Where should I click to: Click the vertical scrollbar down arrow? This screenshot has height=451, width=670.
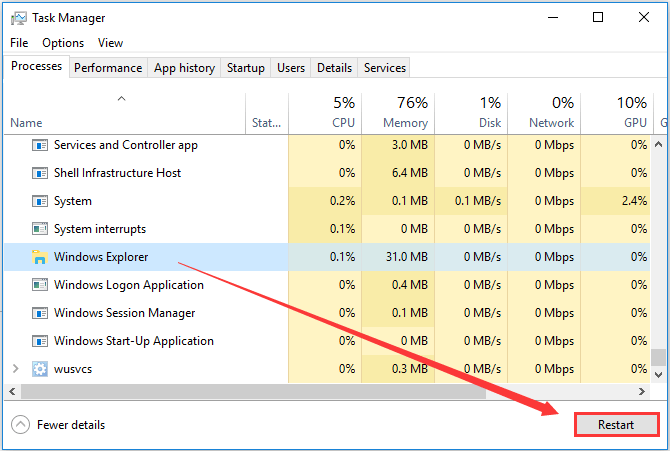point(658,375)
